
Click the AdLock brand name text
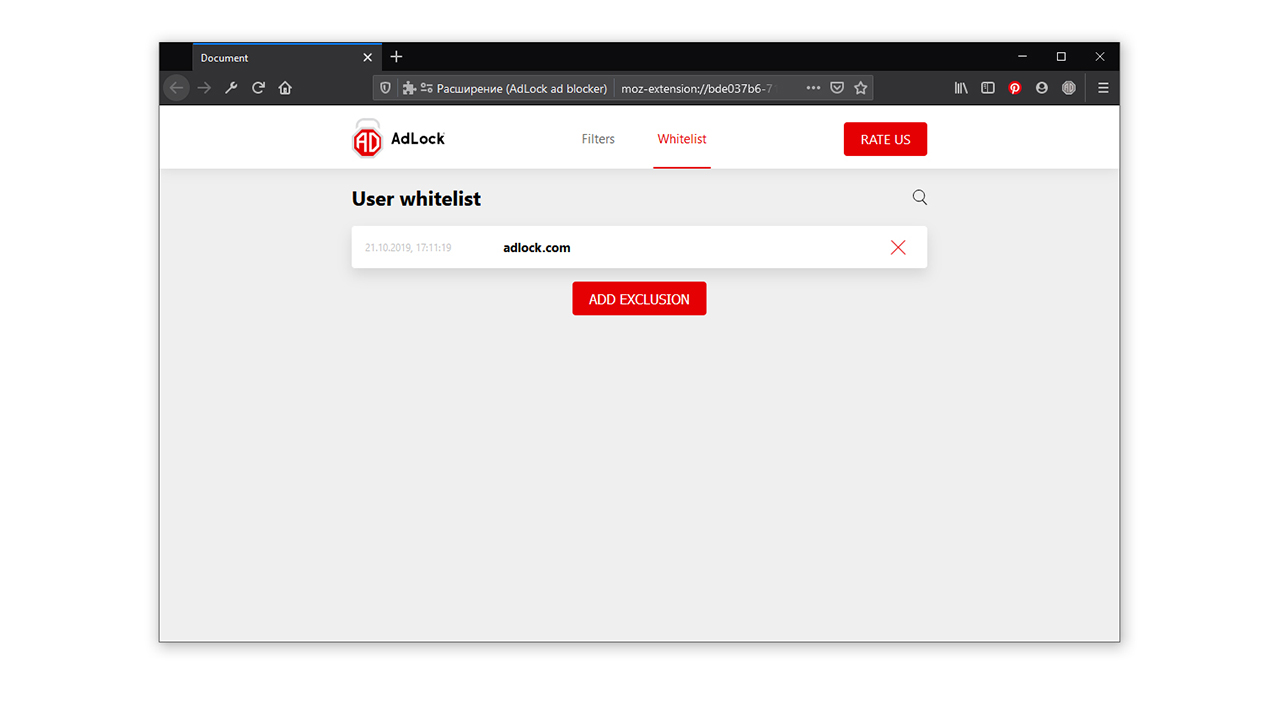418,139
